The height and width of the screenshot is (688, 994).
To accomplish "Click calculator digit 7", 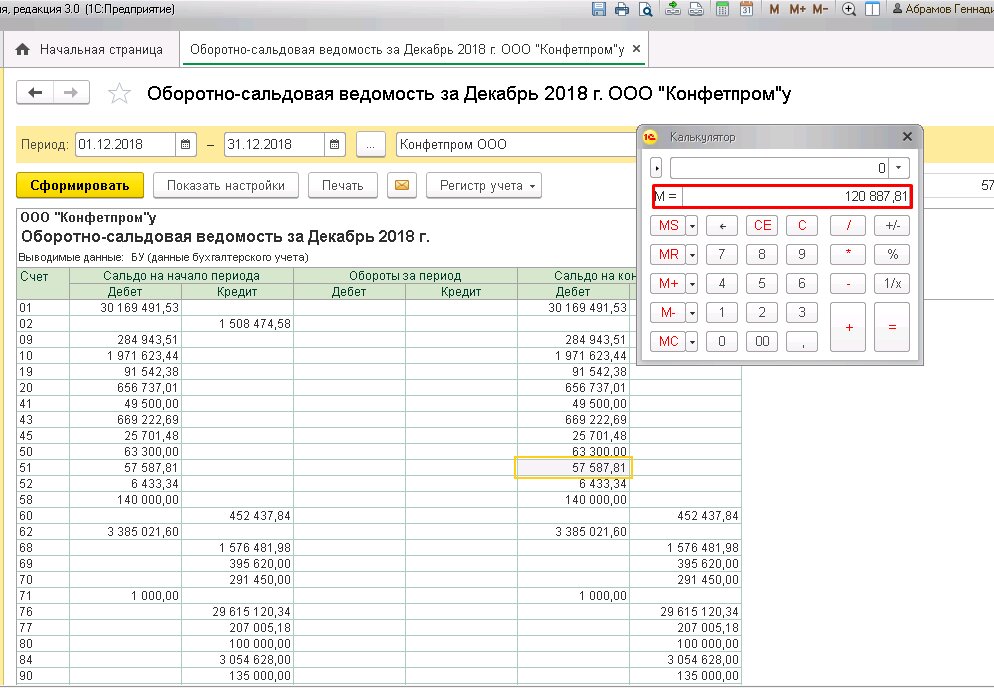I will point(722,254).
